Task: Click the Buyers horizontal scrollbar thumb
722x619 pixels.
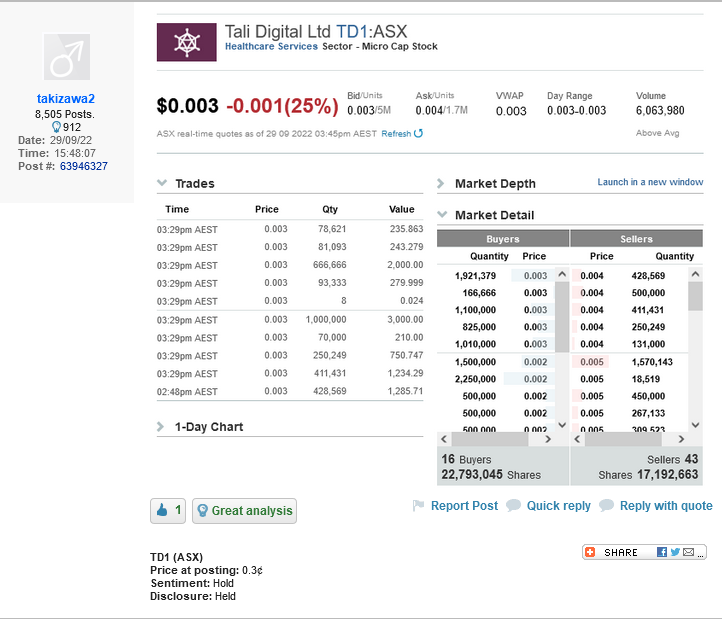Action: pyautogui.click(x=490, y=439)
